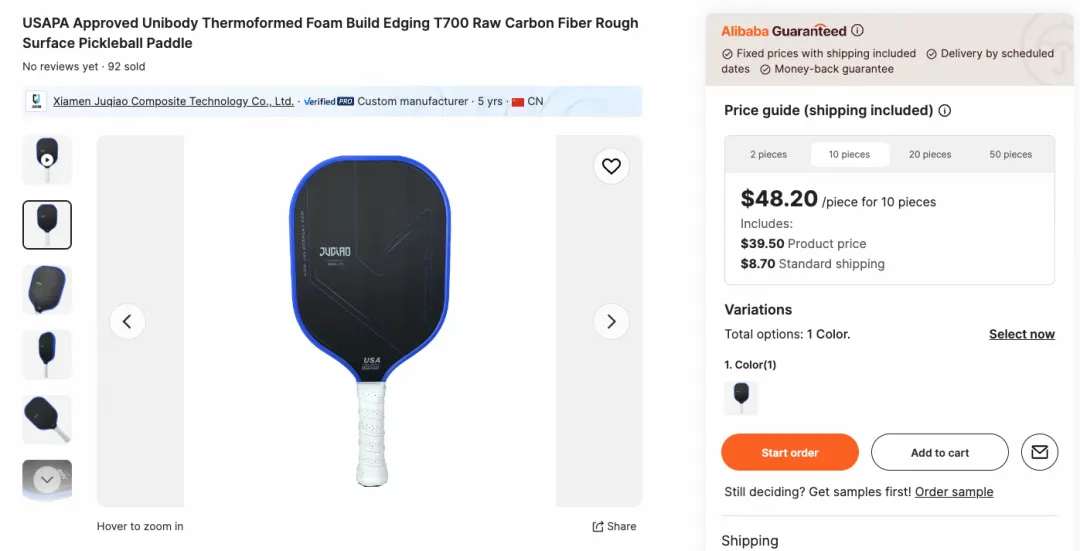Choose the paddle color swatch

click(x=741, y=397)
